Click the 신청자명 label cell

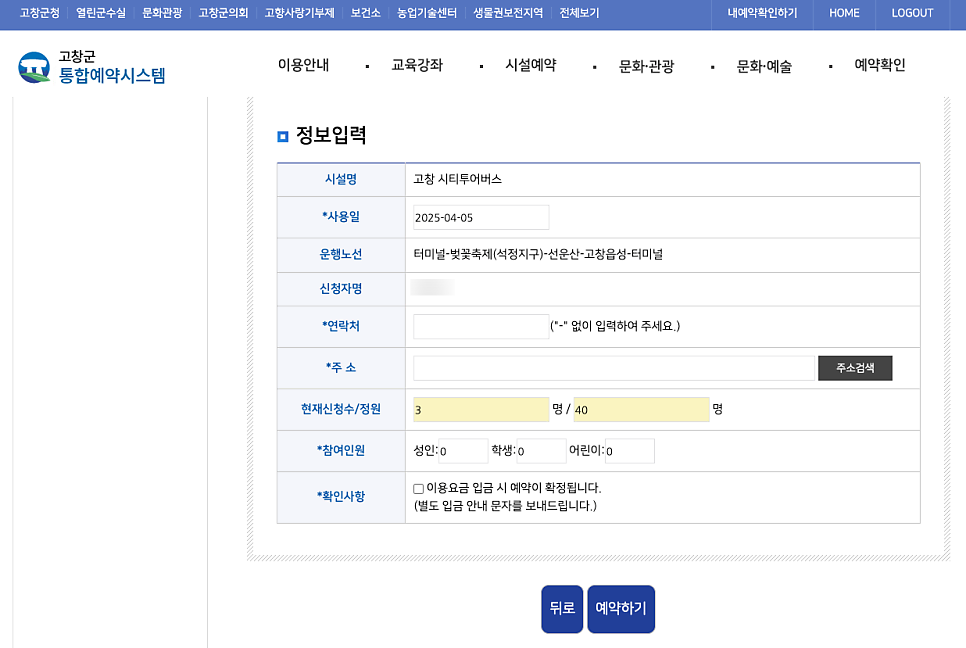(341, 289)
